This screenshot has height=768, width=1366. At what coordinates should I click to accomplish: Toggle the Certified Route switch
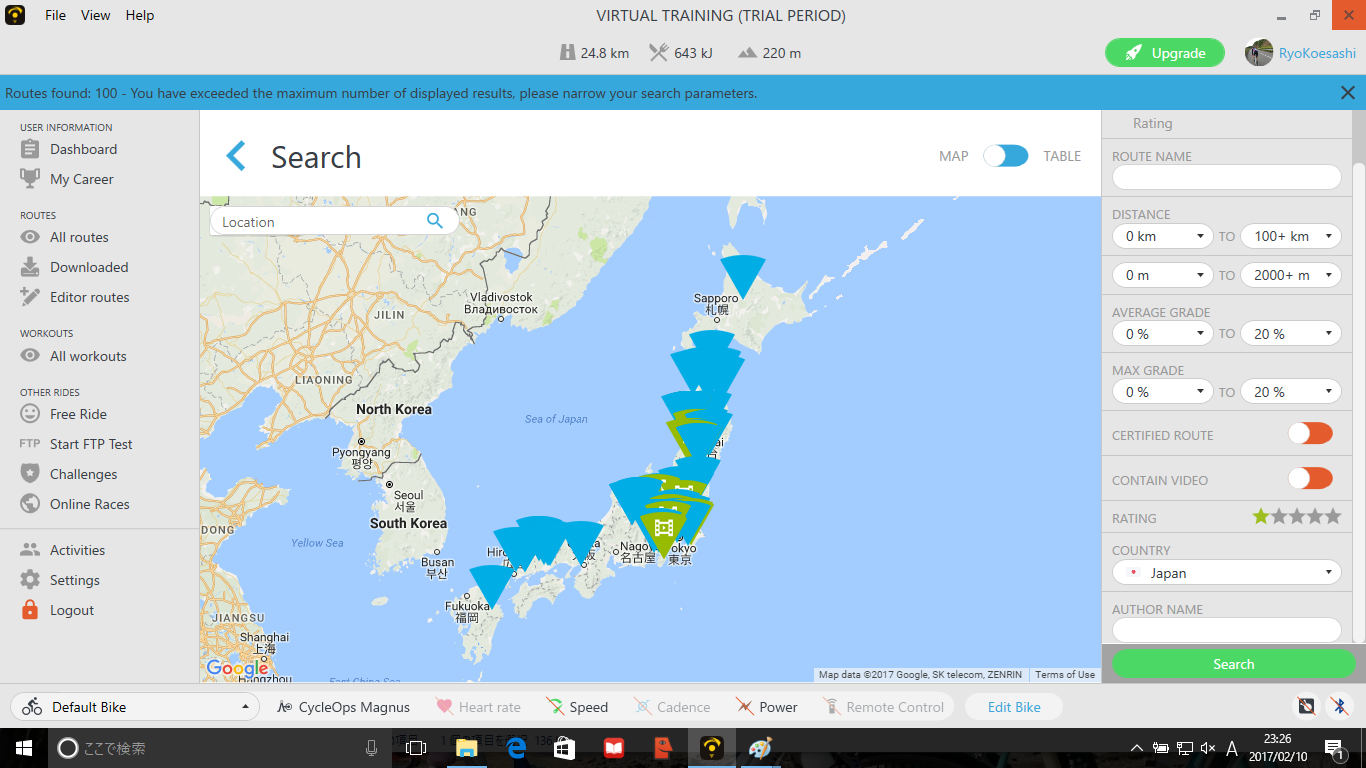[1310, 434]
